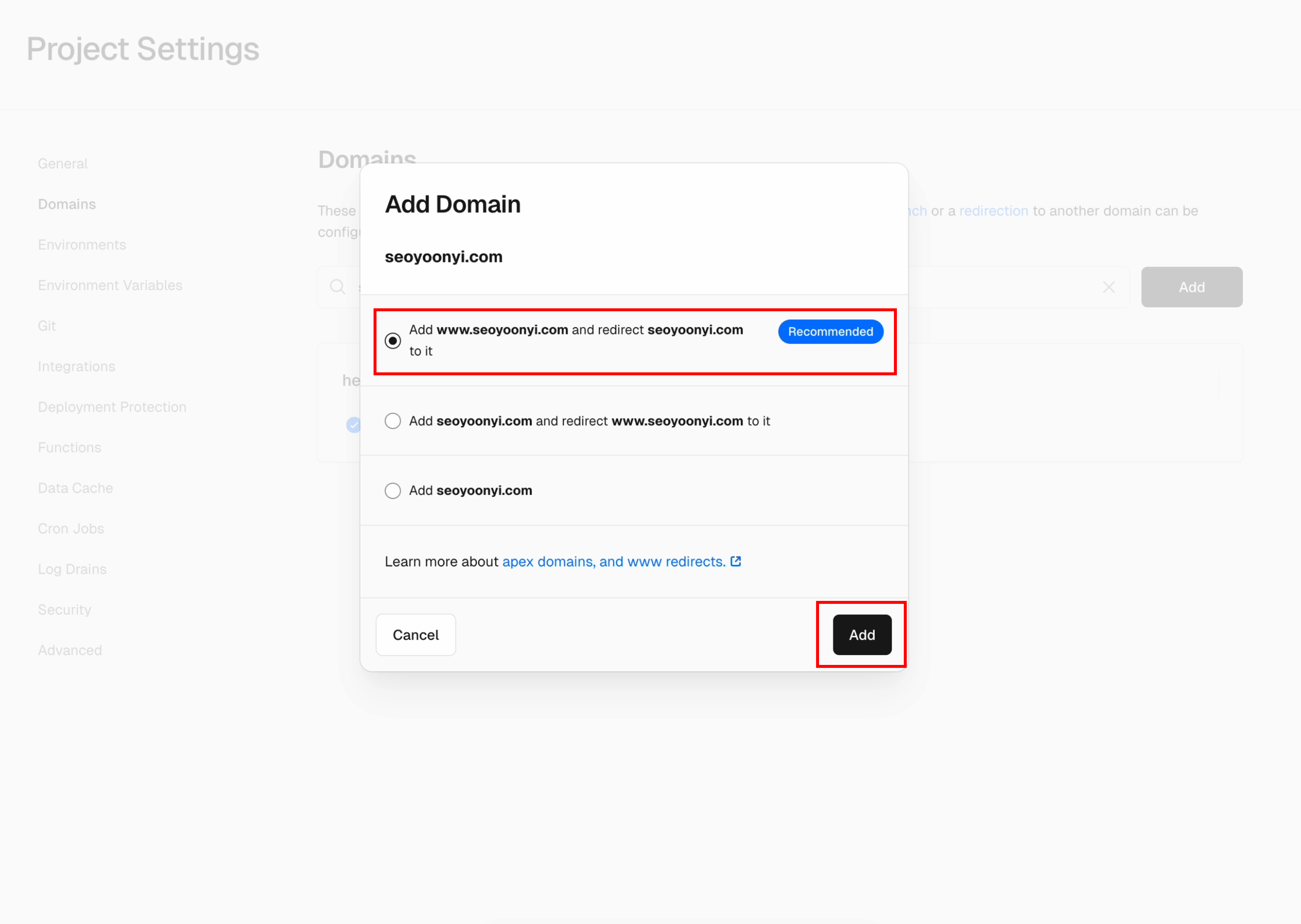The image size is (1301, 924).
Task: Click the search icon in domain field
Action: pyautogui.click(x=338, y=286)
